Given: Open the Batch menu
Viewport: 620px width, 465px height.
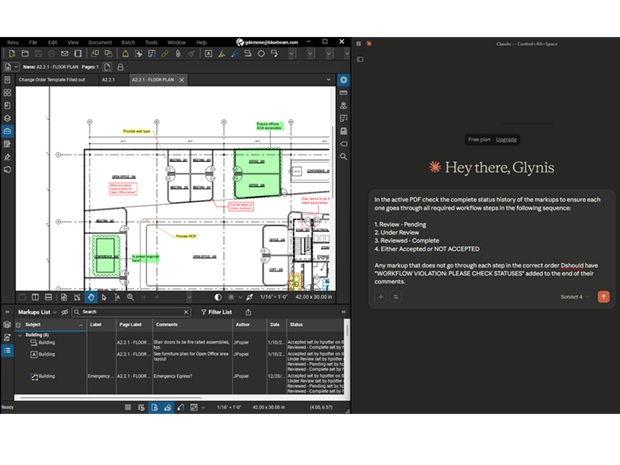Looking at the screenshot, I should (x=128, y=42).
